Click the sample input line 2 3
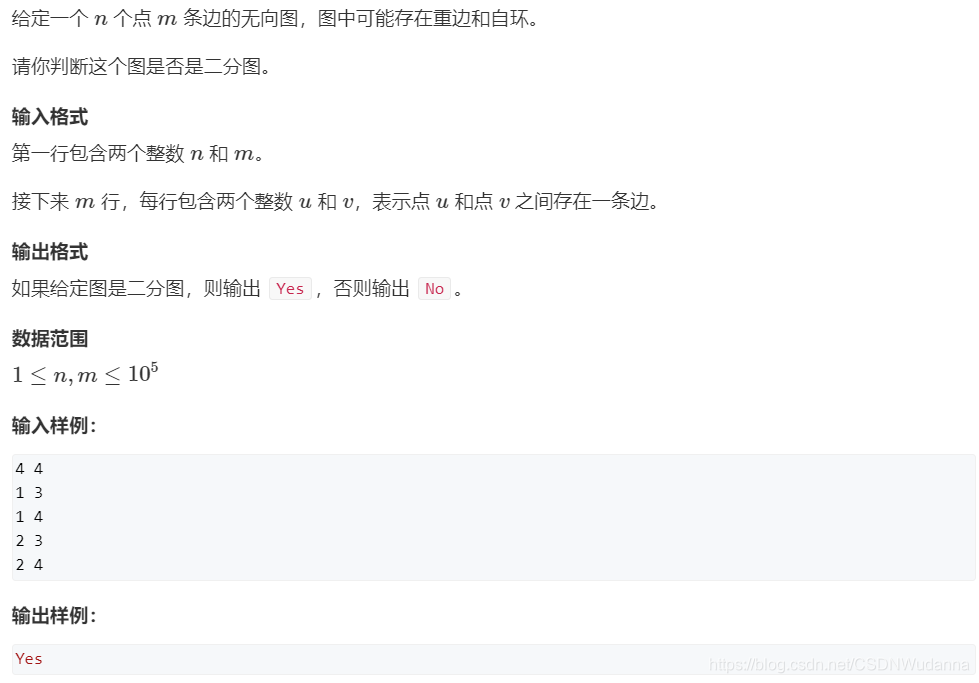Viewport: 979px width, 683px height. [29, 541]
